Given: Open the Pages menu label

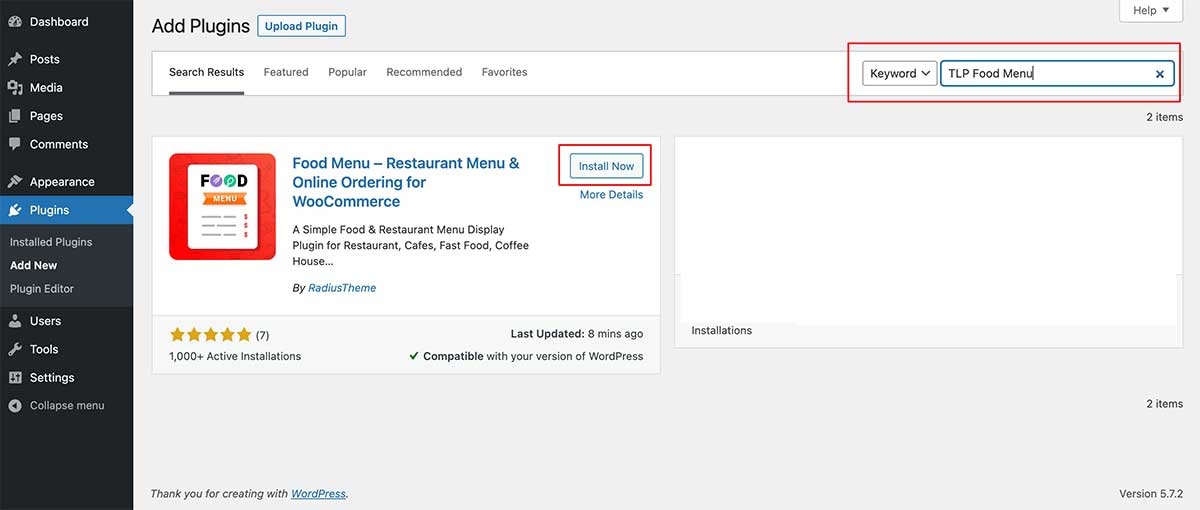Looking at the screenshot, I should 46,116.
